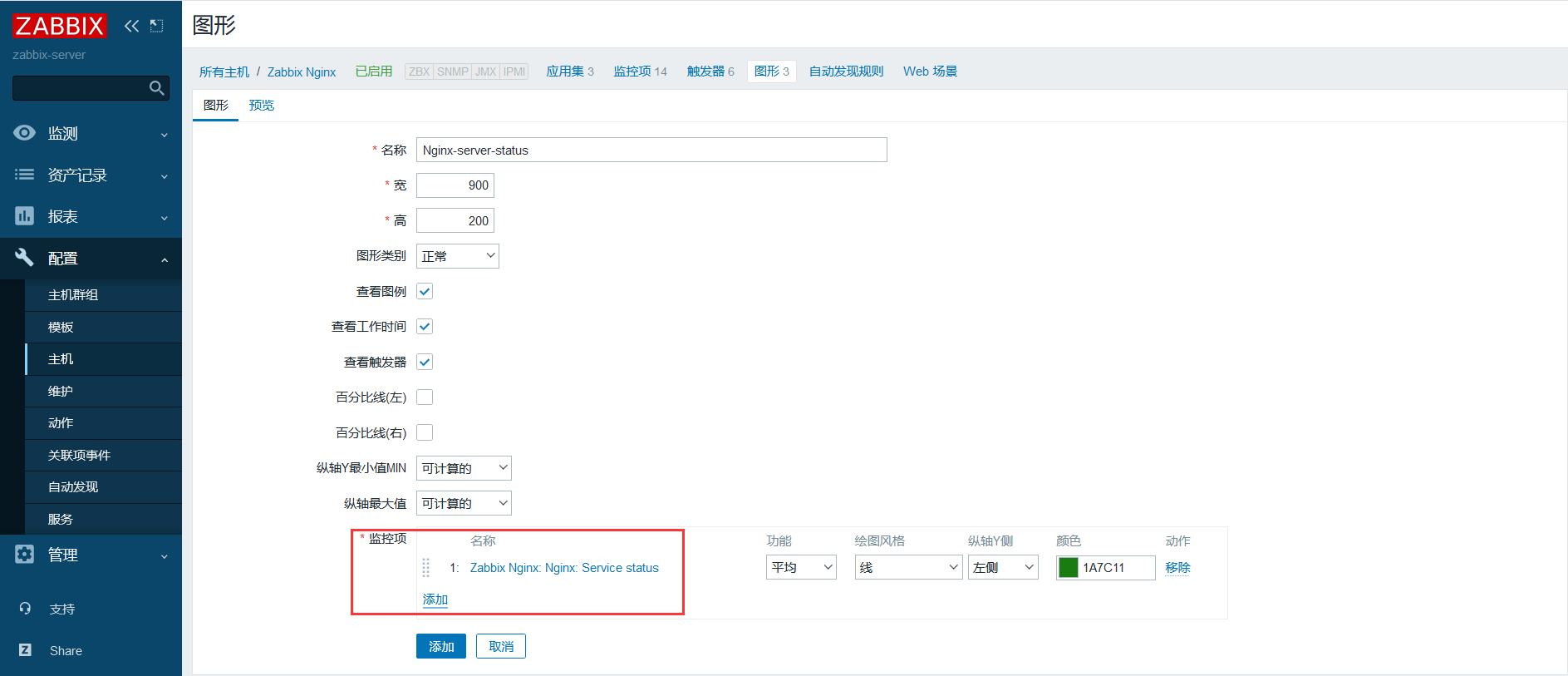Screen dimensions: 1568x676
Task: Click the search magnifier icon
Action: click(x=156, y=88)
